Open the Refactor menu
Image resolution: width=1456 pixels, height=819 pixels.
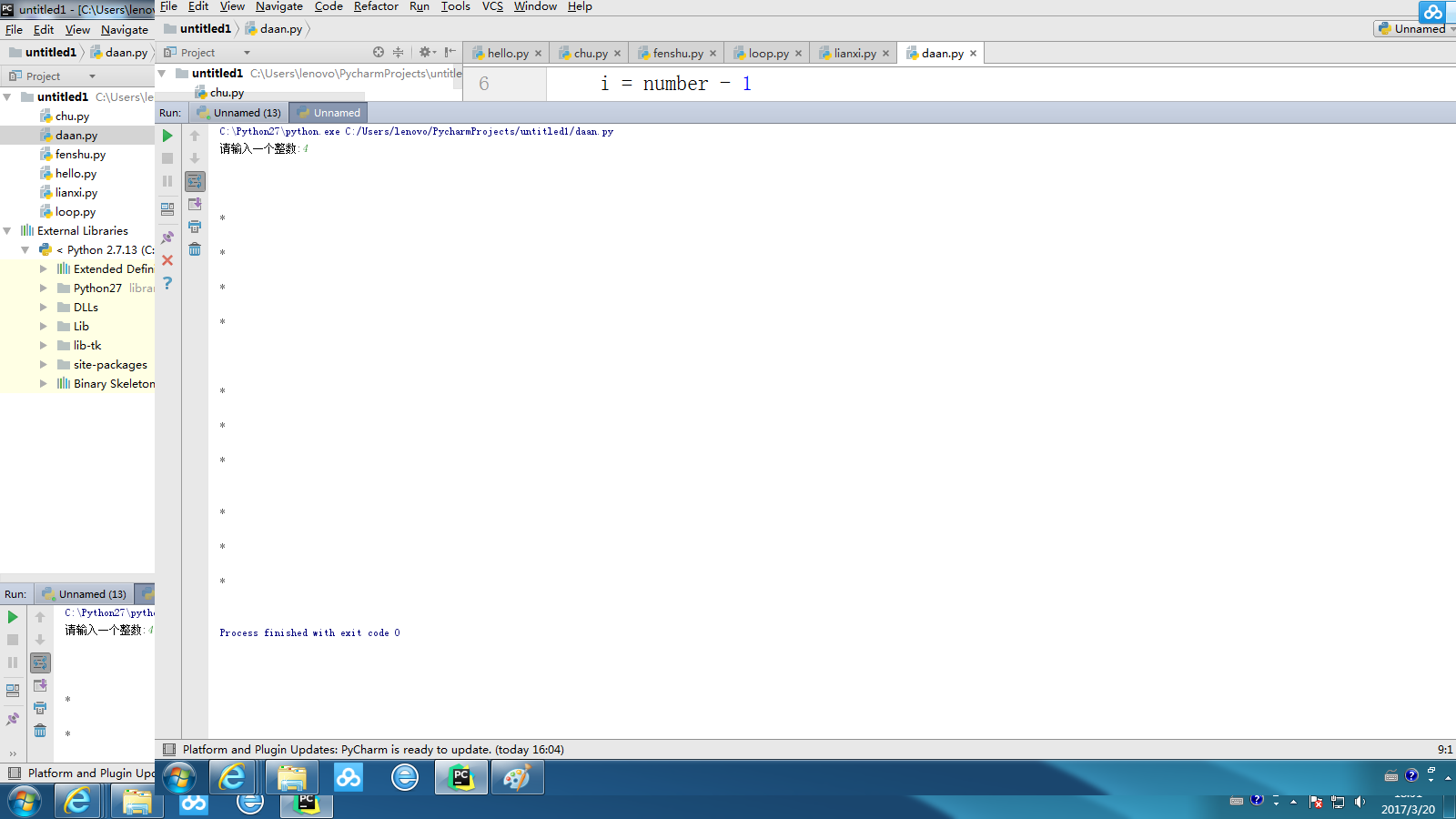376,6
